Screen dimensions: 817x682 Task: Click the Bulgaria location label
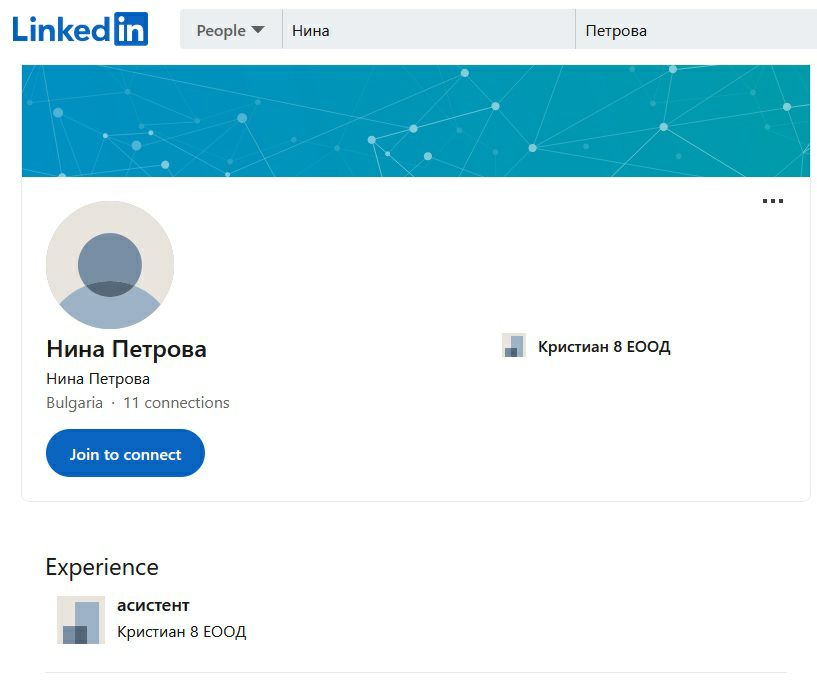point(74,403)
